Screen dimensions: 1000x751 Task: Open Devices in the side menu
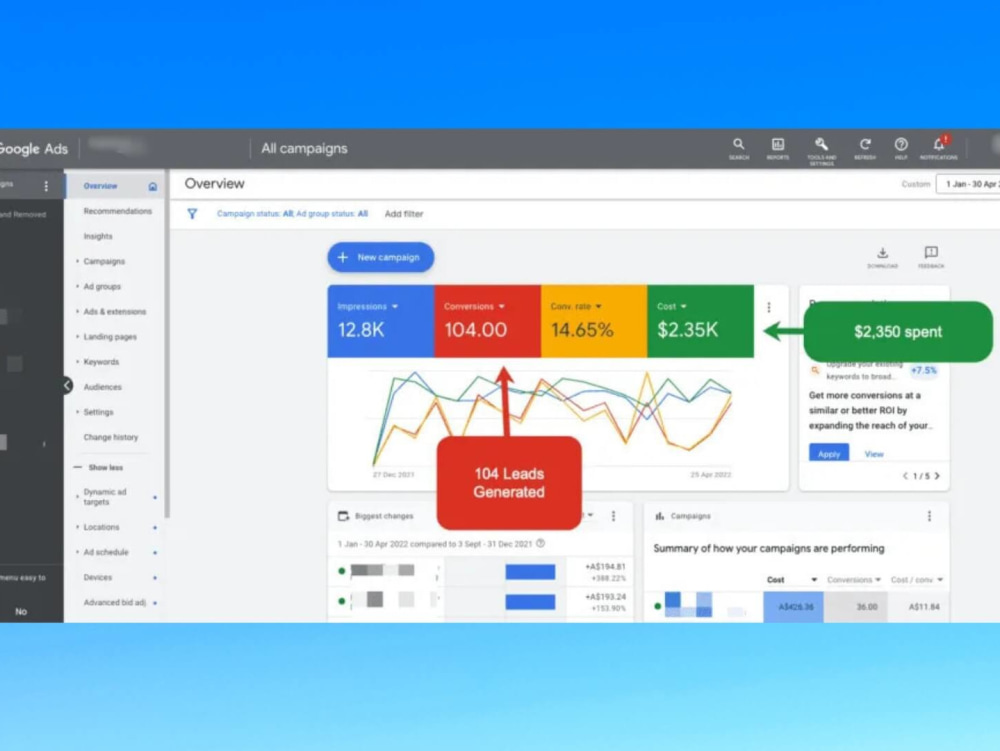pyautogui.click(x=98, y=578)
